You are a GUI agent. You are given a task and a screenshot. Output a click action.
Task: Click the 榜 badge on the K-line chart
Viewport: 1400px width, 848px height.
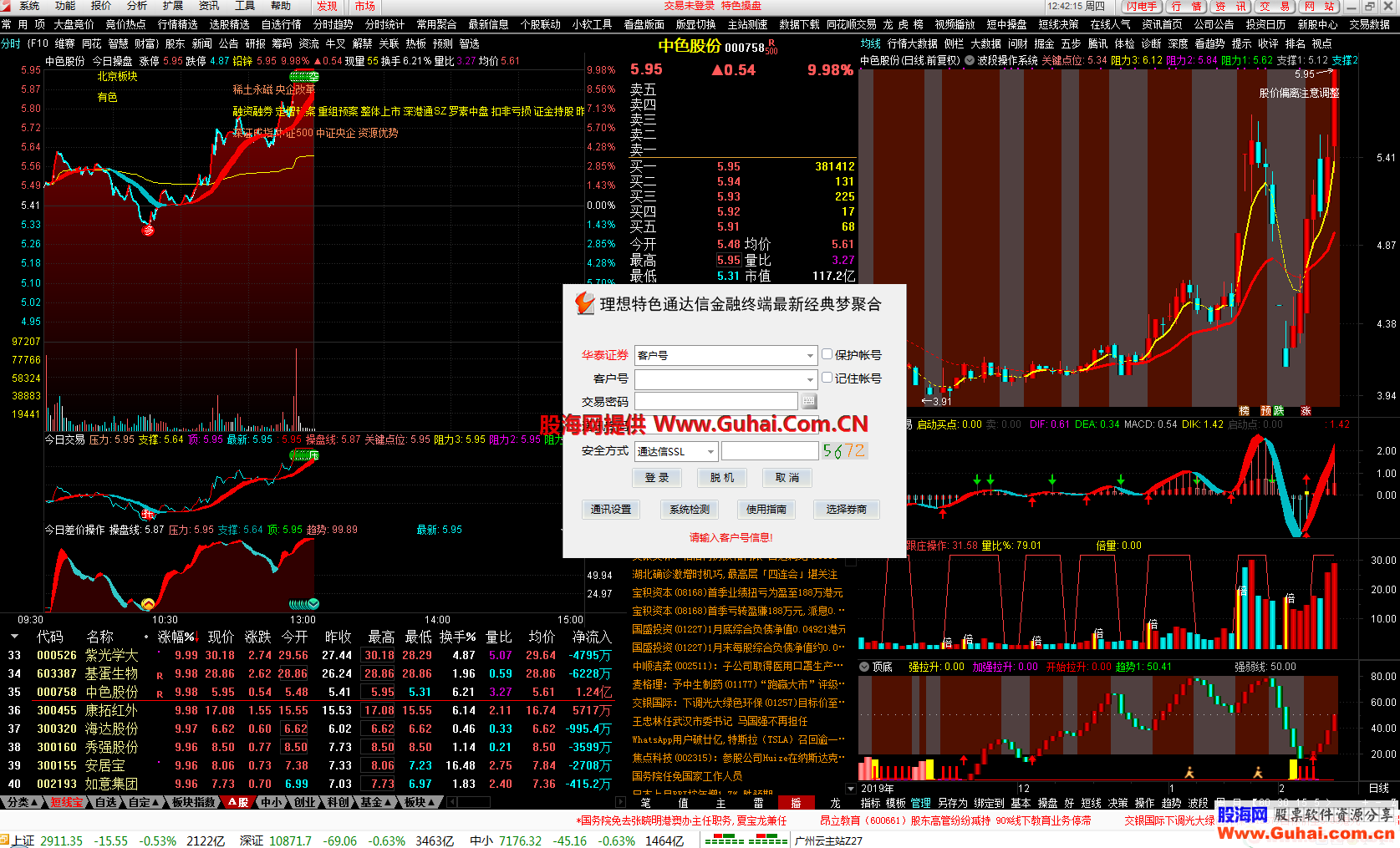(1244, 411)
